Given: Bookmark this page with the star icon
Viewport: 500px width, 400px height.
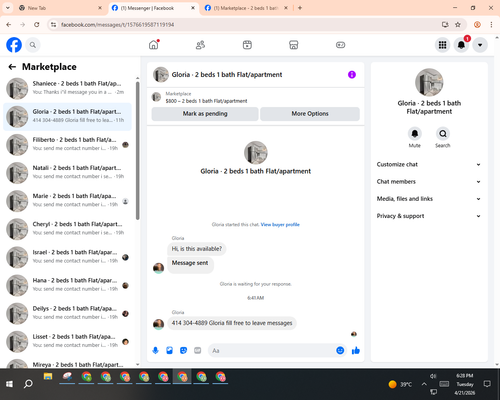Looking at the screenshot, I should click(x=458, y=25).
